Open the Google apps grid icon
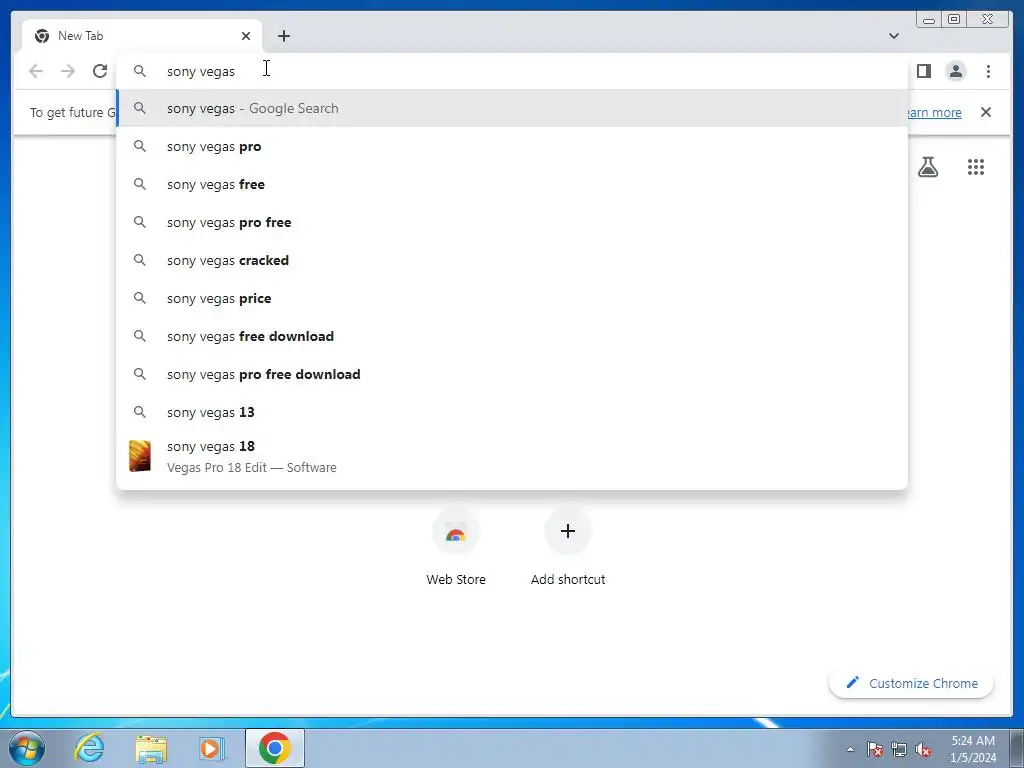The image size is (1024, 768). (976, 167)
